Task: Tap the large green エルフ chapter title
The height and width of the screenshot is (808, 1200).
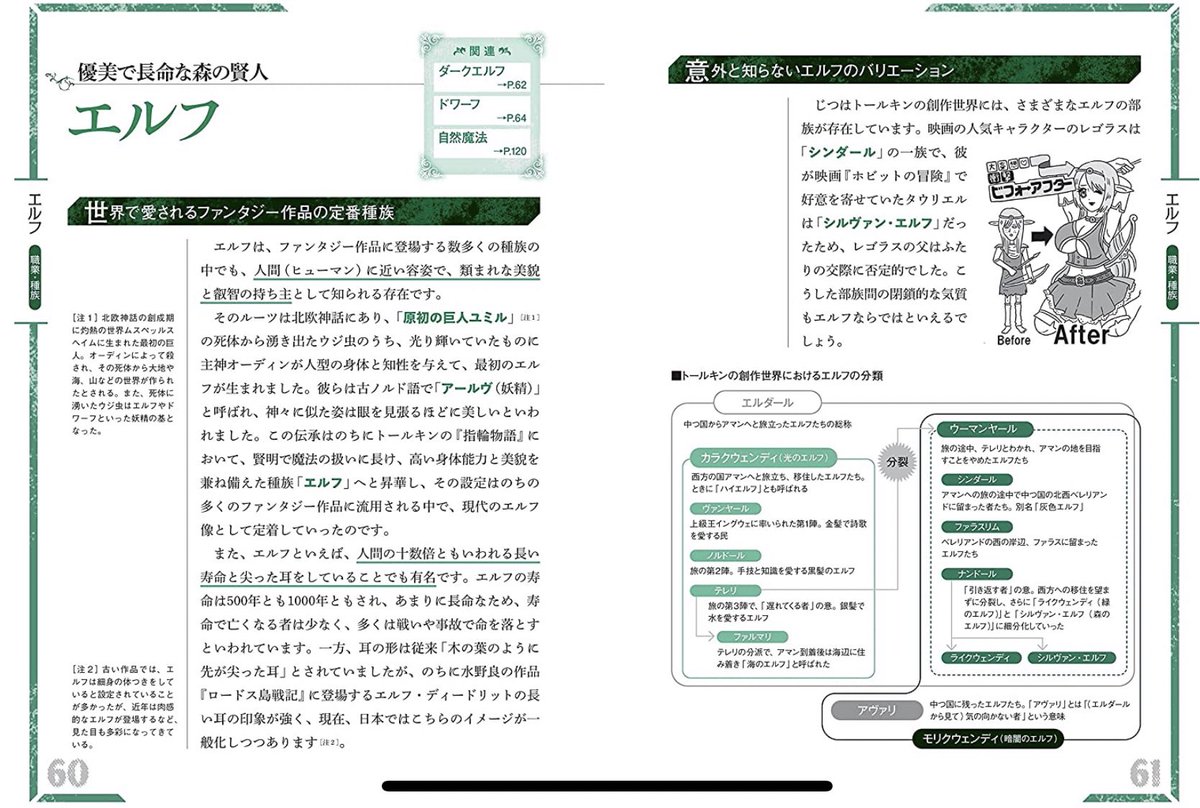Action: (x=143, y=119)
